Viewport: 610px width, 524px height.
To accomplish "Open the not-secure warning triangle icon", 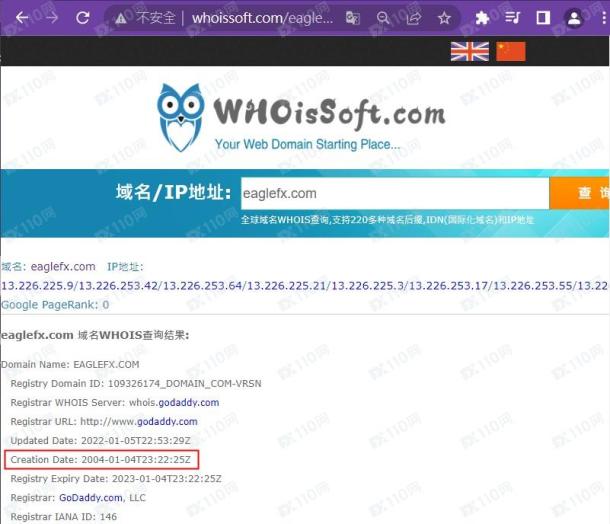I will [x=121, y=18].
